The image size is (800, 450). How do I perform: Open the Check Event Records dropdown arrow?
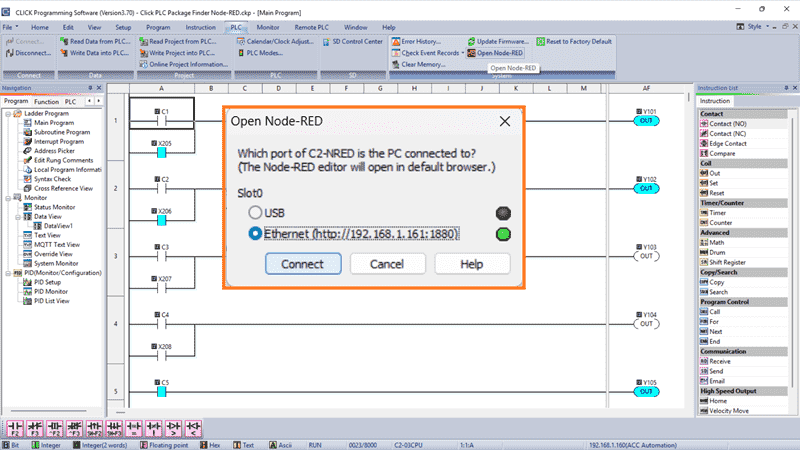tap(463, 53)
